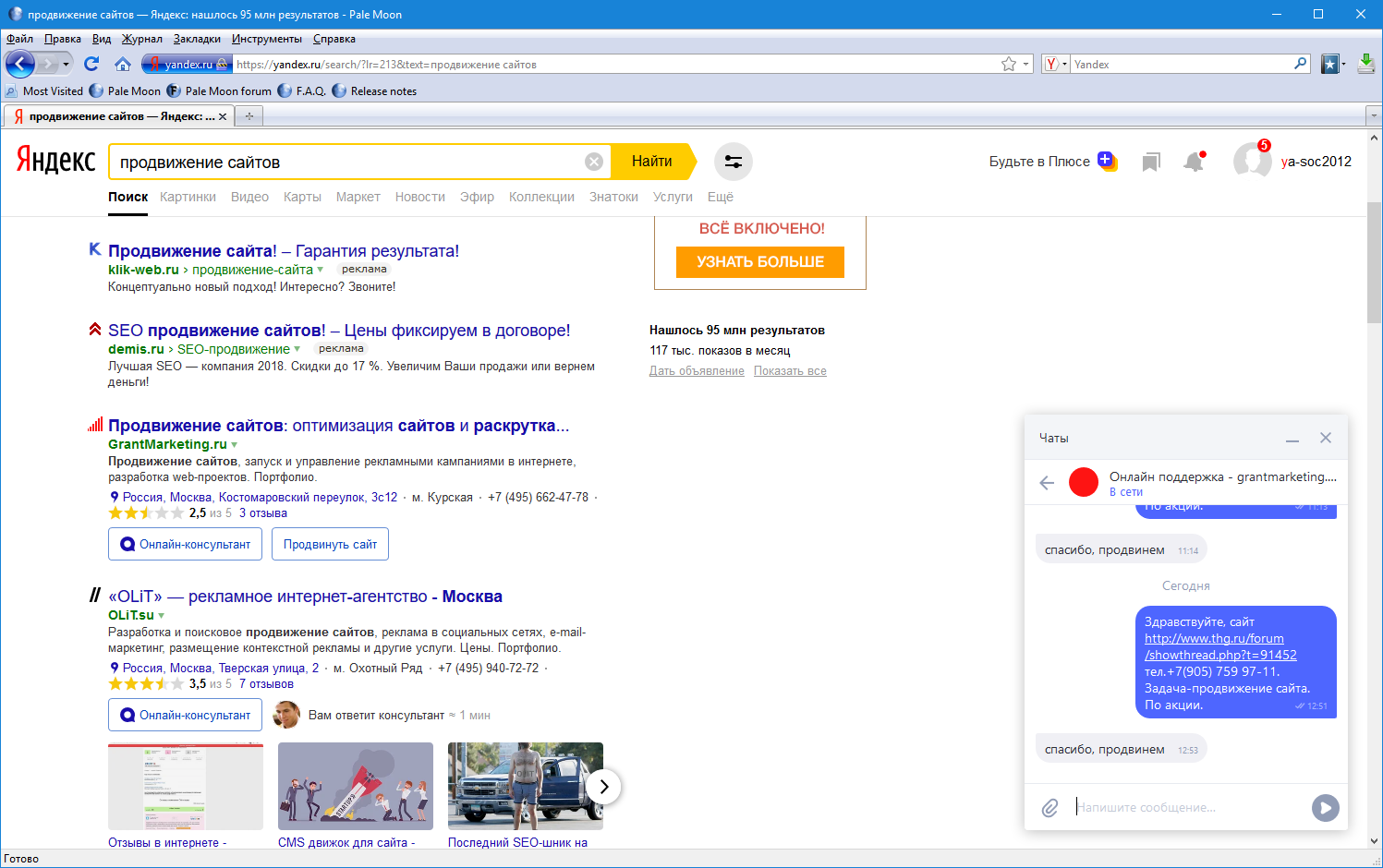Screen dimensions: 1383x868
Task: Go back in chat with left arrow
Action: (x=1047, y=482)
